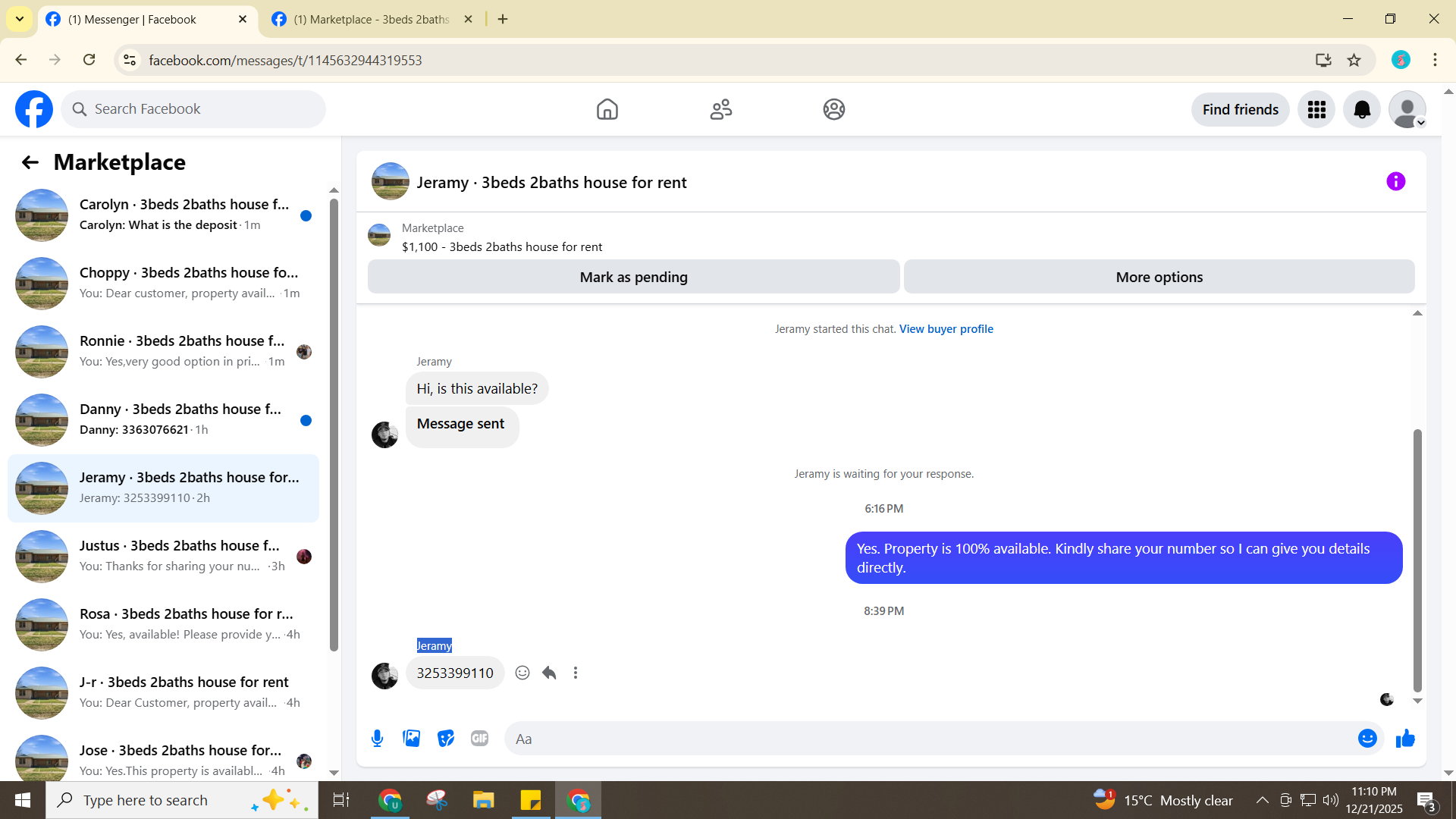Viewport: 1456px width, 819px height.
Task: Open the emoji picker in composer
Action: click(x=1367, y=739)
